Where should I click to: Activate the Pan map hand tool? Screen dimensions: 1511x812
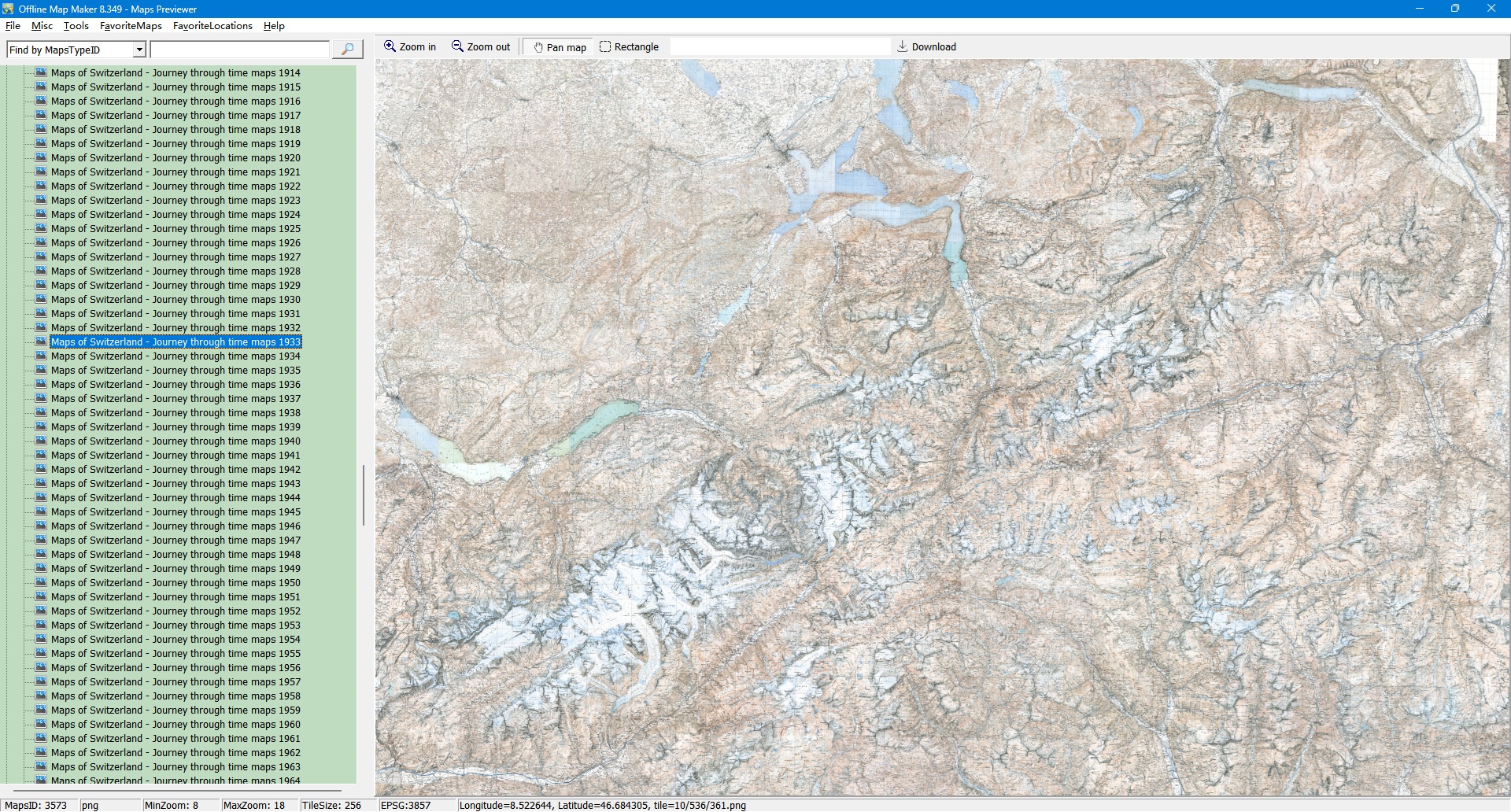click(538, 47)
